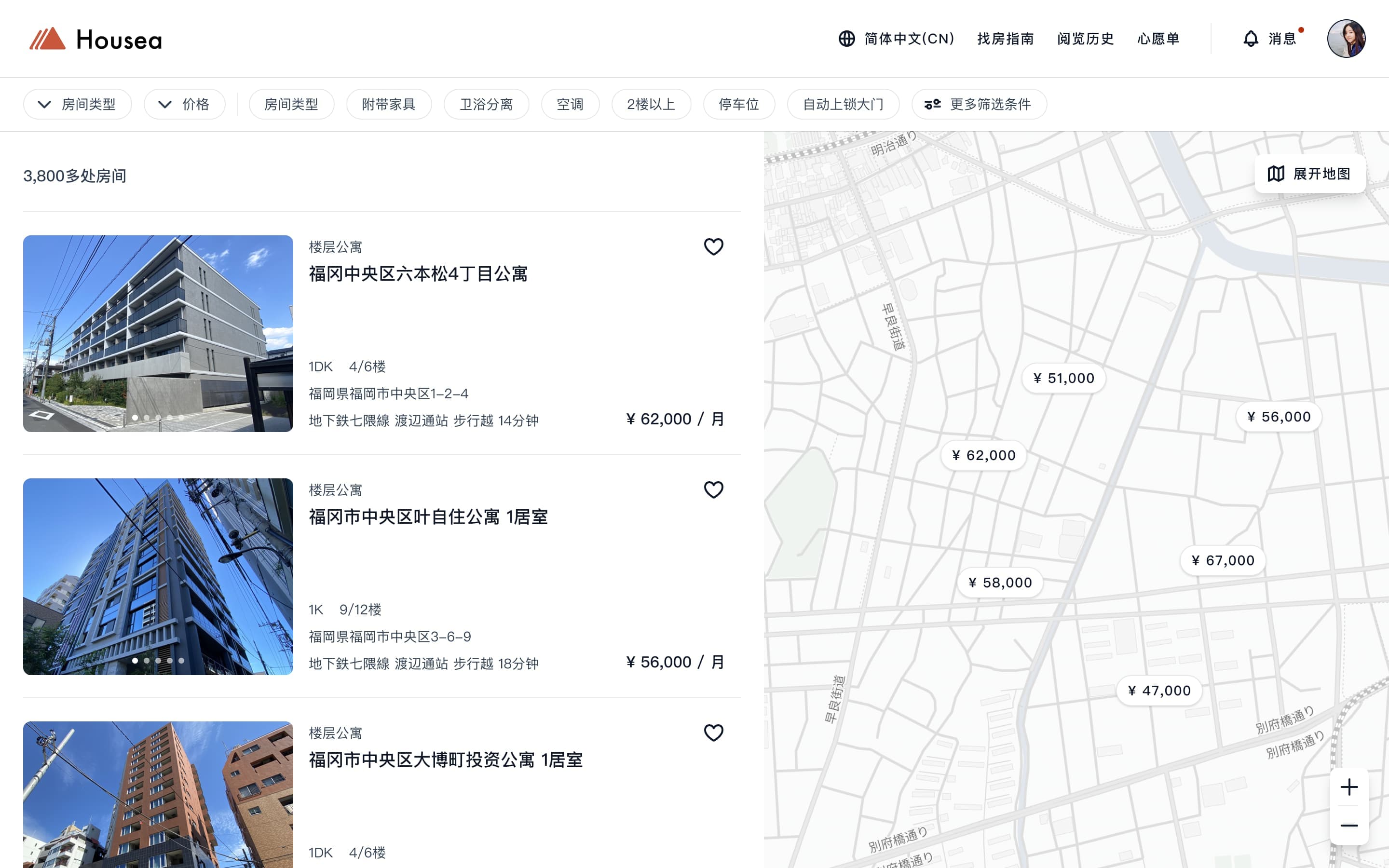The height and width of the screenshot is (868, 1389).
Task: Zoom out the map with minus
Action: [x=1349, y=826]
